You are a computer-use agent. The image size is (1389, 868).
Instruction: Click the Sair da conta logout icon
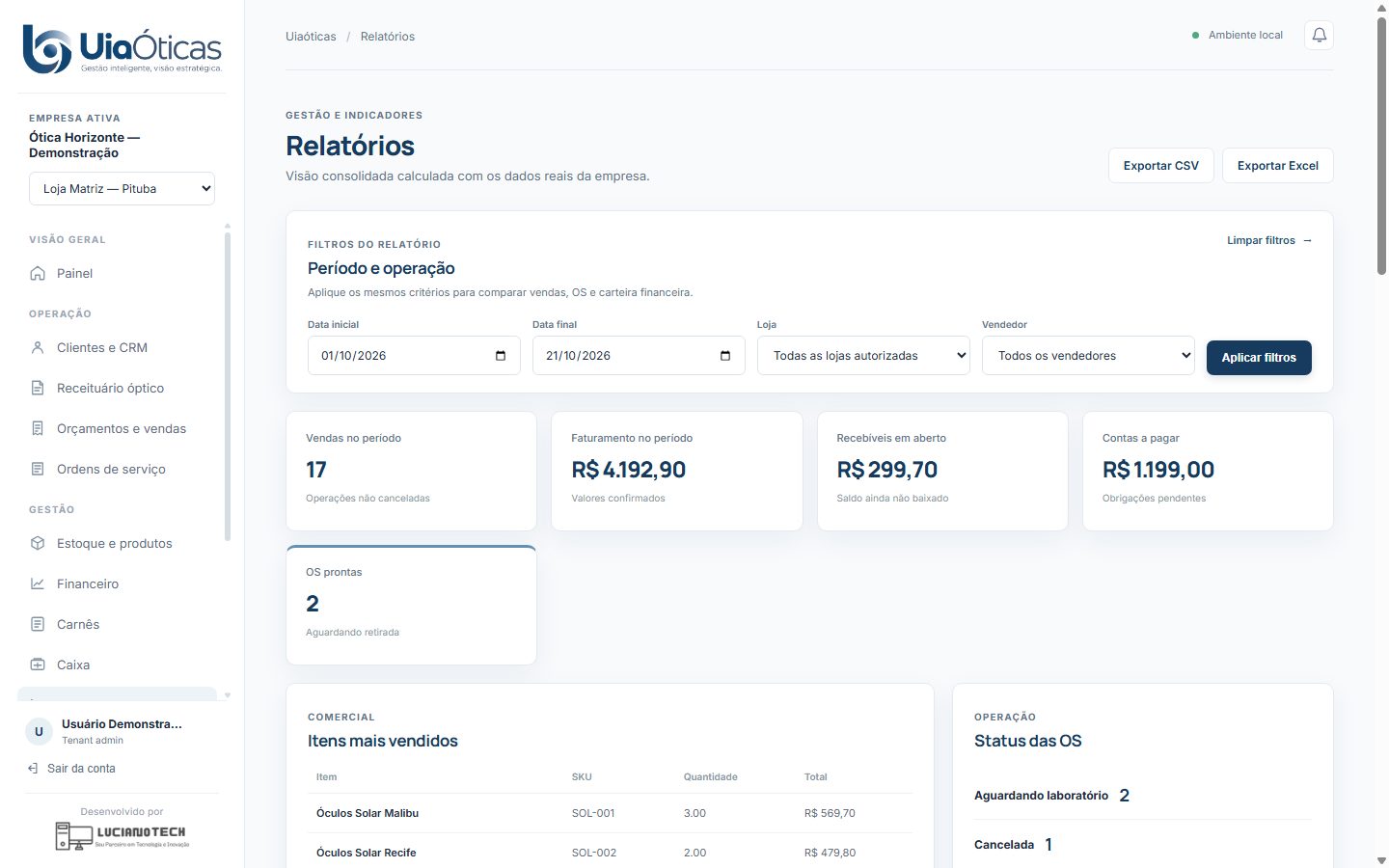pyautogui.click(x=34, y=769)
